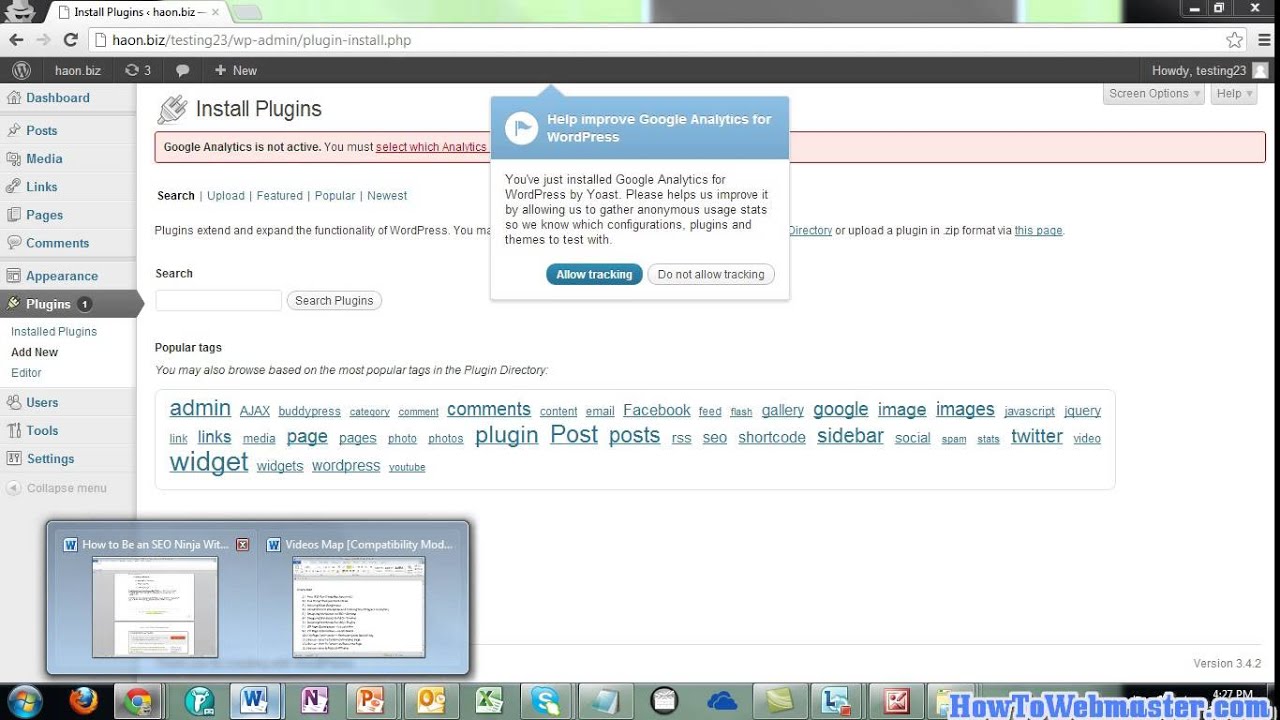The width and height of the screenshot is (1280, 720).
Task: Switch to the Upload tab
Action: point(226,196)
